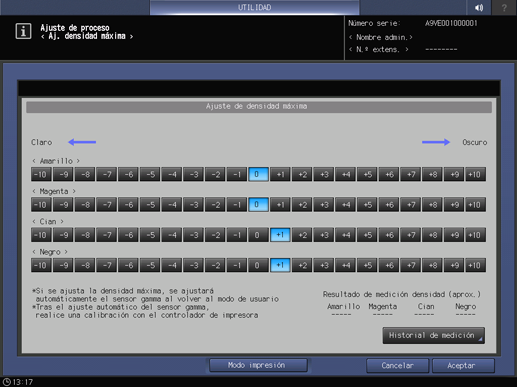
Task: Set Magenta density to -7
Action: (106, 205)
